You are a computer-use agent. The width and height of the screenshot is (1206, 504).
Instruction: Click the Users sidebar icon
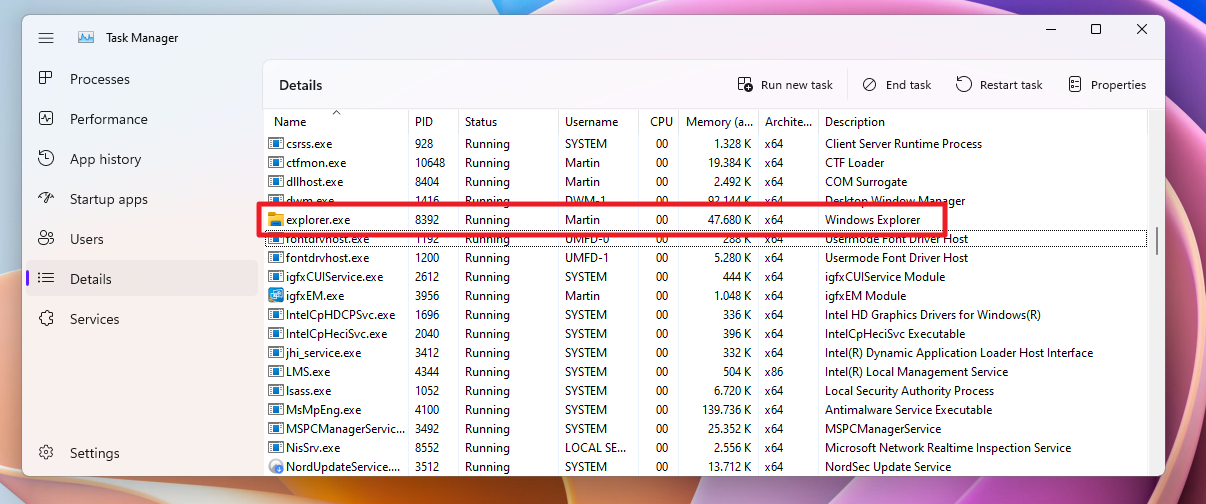tap(46, 239)
